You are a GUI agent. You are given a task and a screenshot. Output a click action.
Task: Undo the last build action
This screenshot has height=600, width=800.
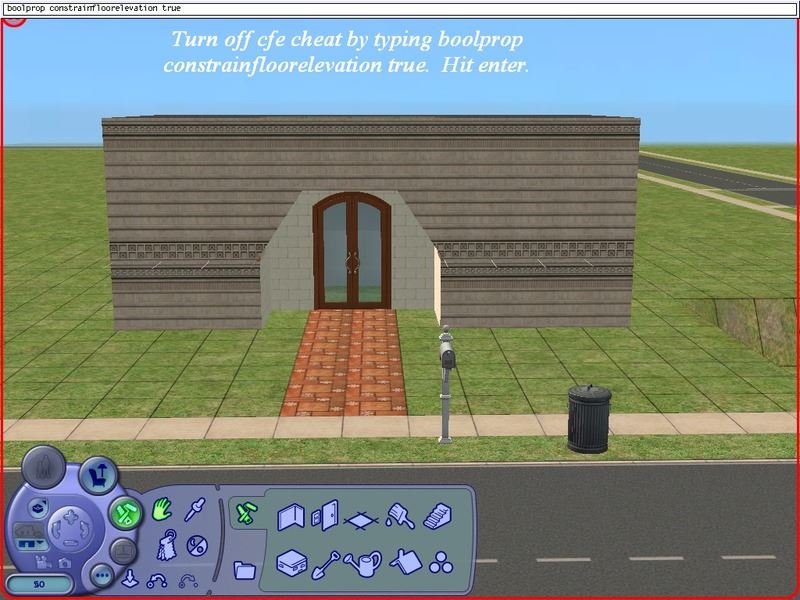pos(157,581)
